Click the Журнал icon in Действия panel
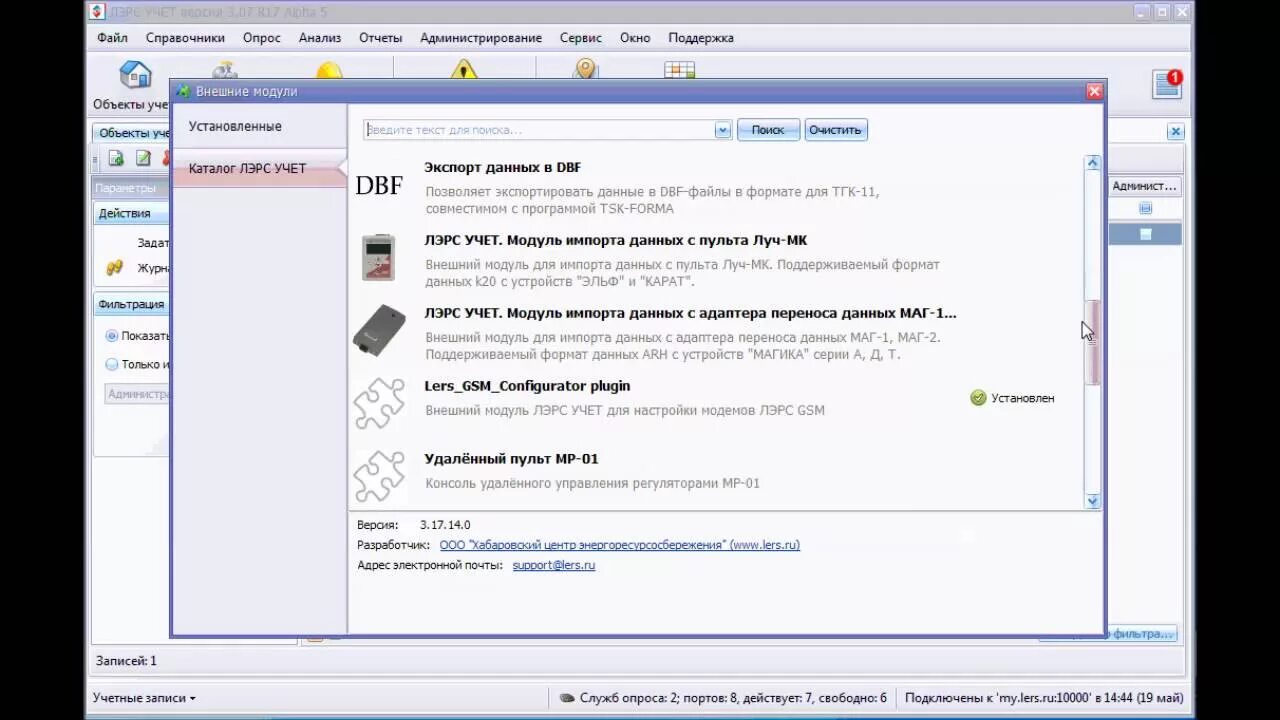The image size is (1280, 720). coord(115,268)
